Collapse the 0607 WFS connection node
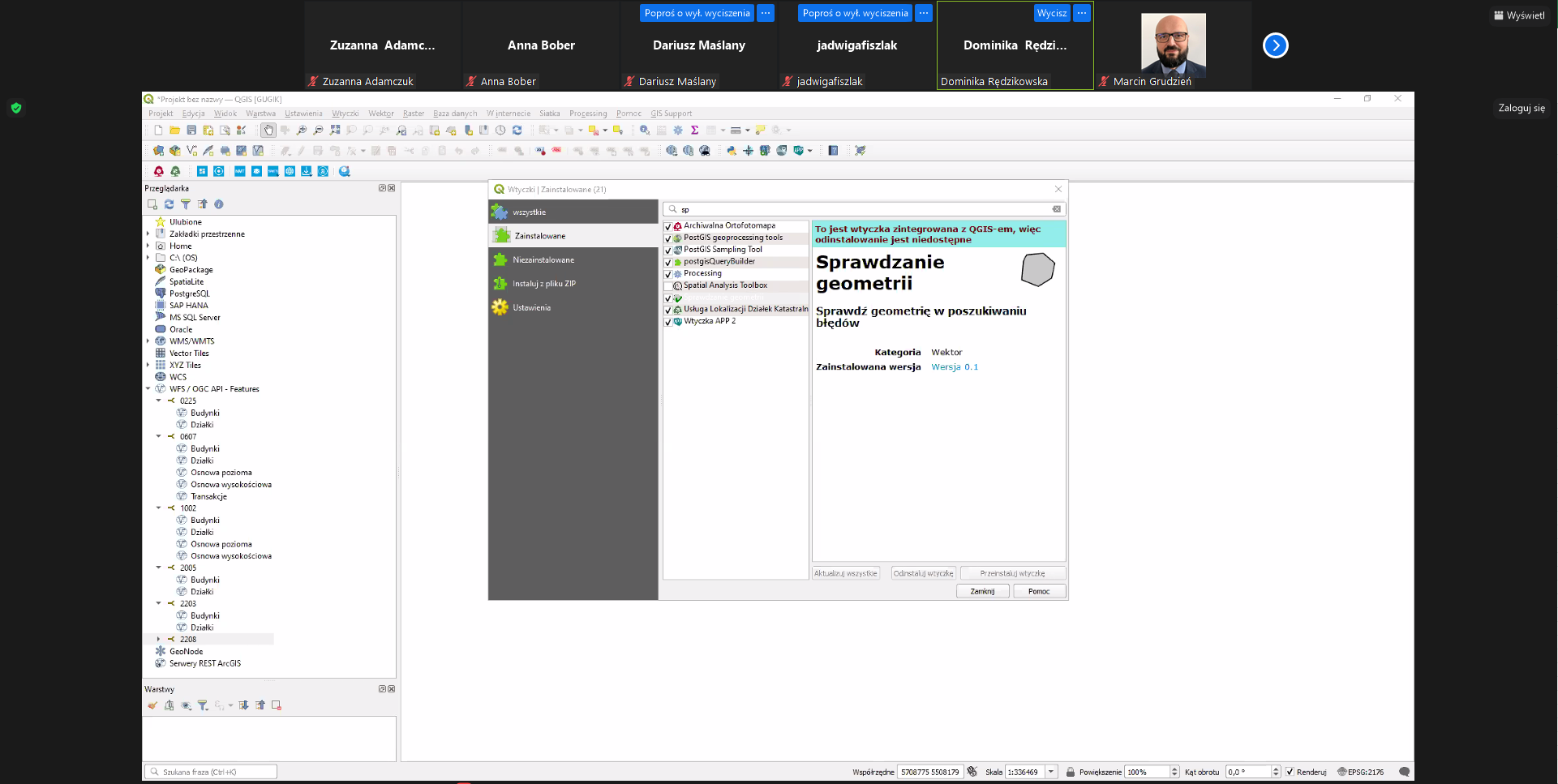Screen dimensions: 1558x784 [x=159, y=436]
